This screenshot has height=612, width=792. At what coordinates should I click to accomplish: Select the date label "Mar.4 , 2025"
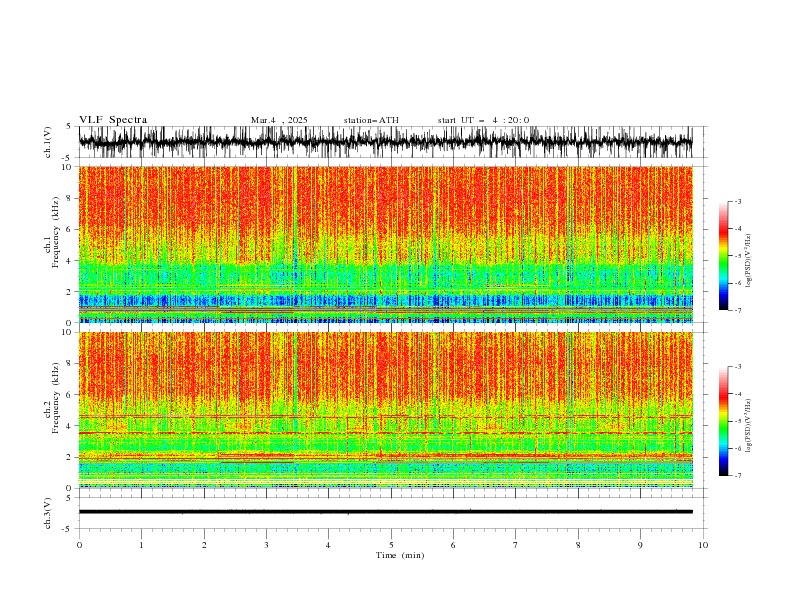pos(279,120)
